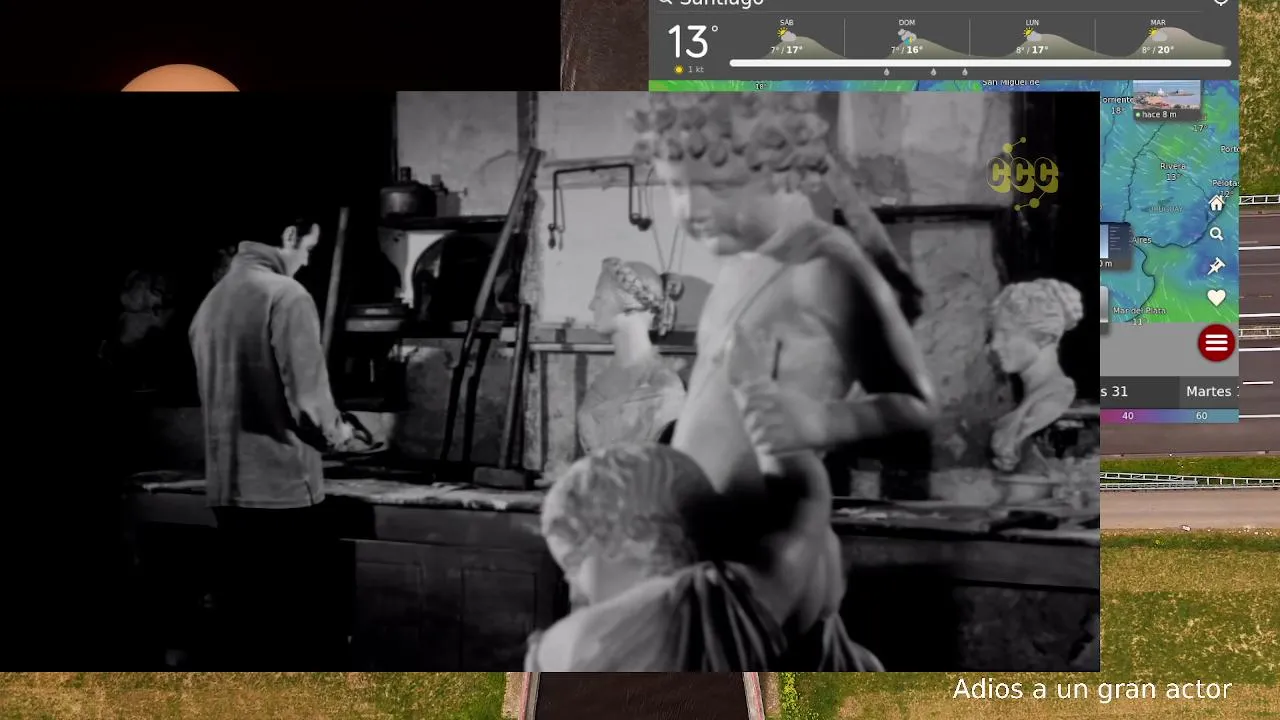Click the 7° / 17° temperature range
The image size is (1280, 720).
787,49
